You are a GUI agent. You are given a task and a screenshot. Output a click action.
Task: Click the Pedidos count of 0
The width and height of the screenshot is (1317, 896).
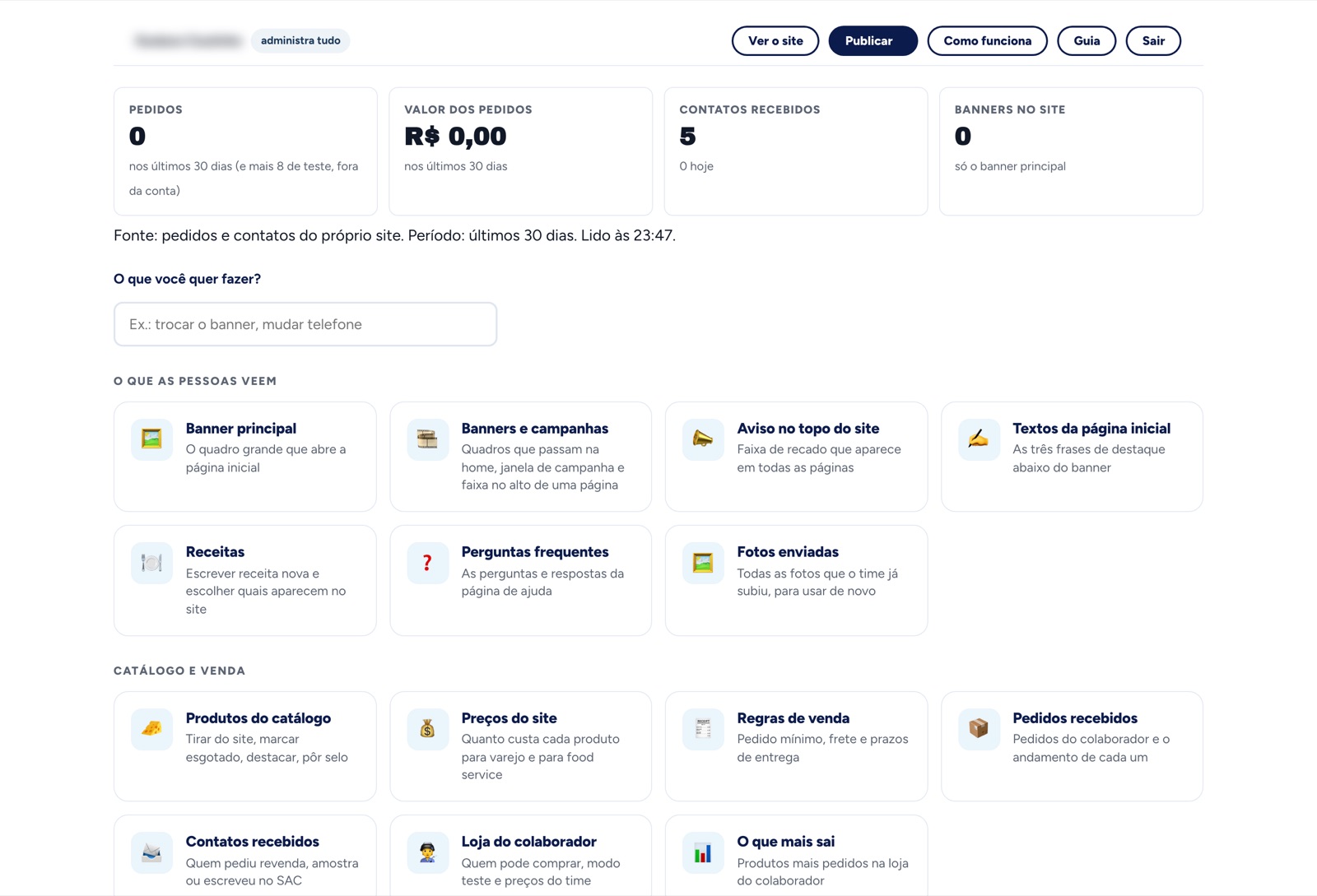tap(137, 137)
